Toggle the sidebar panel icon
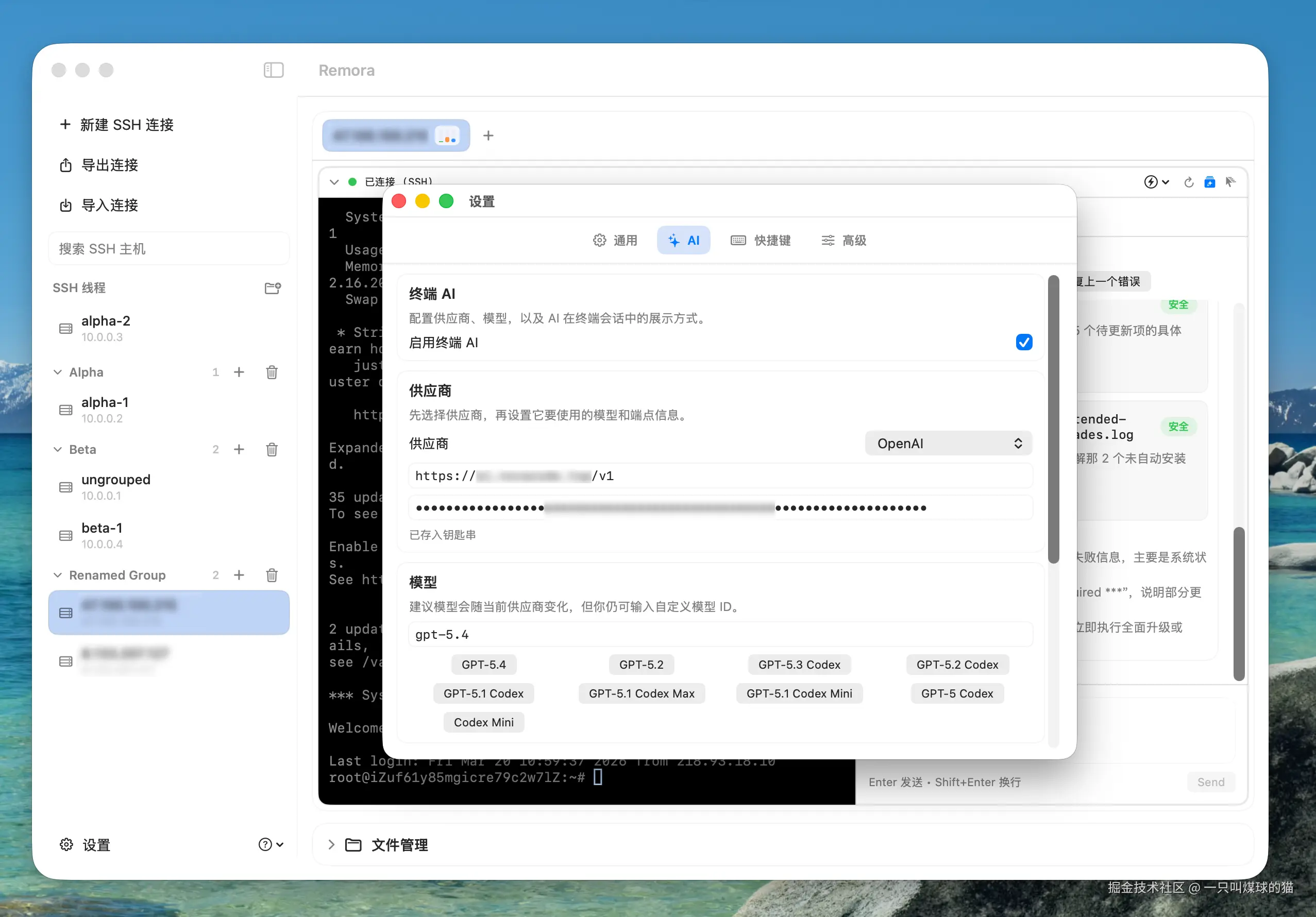 pos(274,70)
